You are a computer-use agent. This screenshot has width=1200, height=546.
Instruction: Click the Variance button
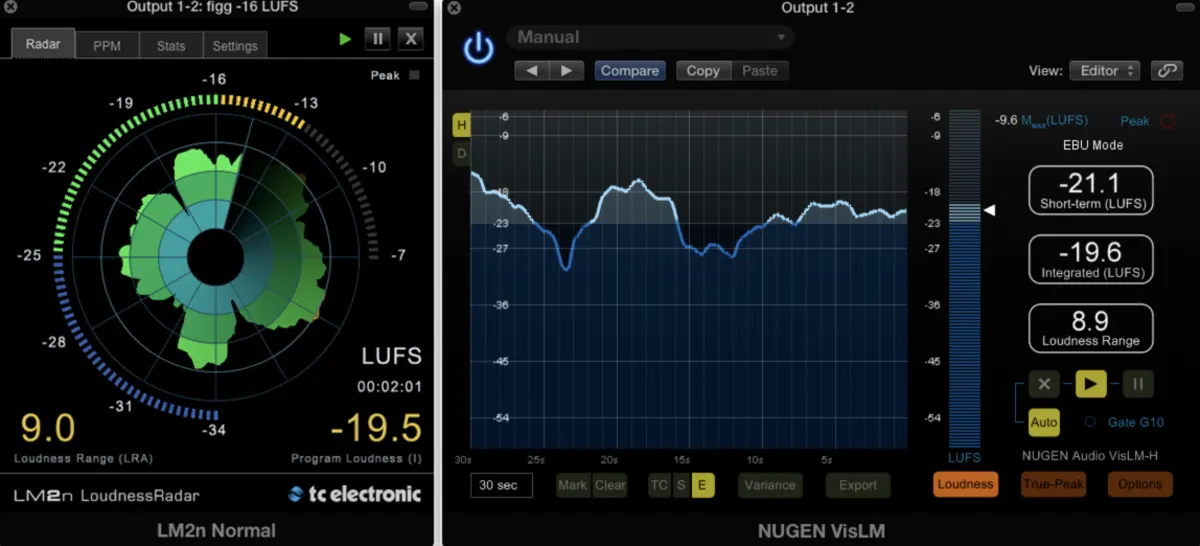770,485
